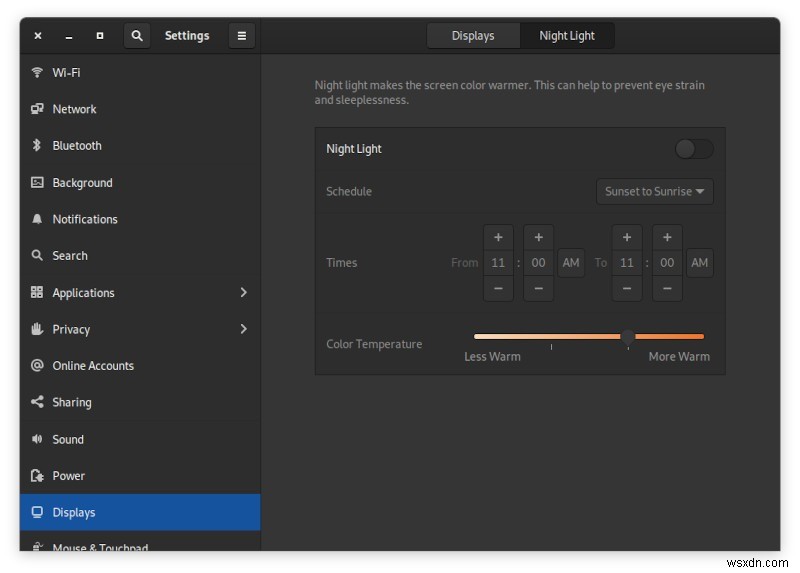Select the Night Light tab
The height and width of the screenshot is (573, 800).
click(567, 36)
